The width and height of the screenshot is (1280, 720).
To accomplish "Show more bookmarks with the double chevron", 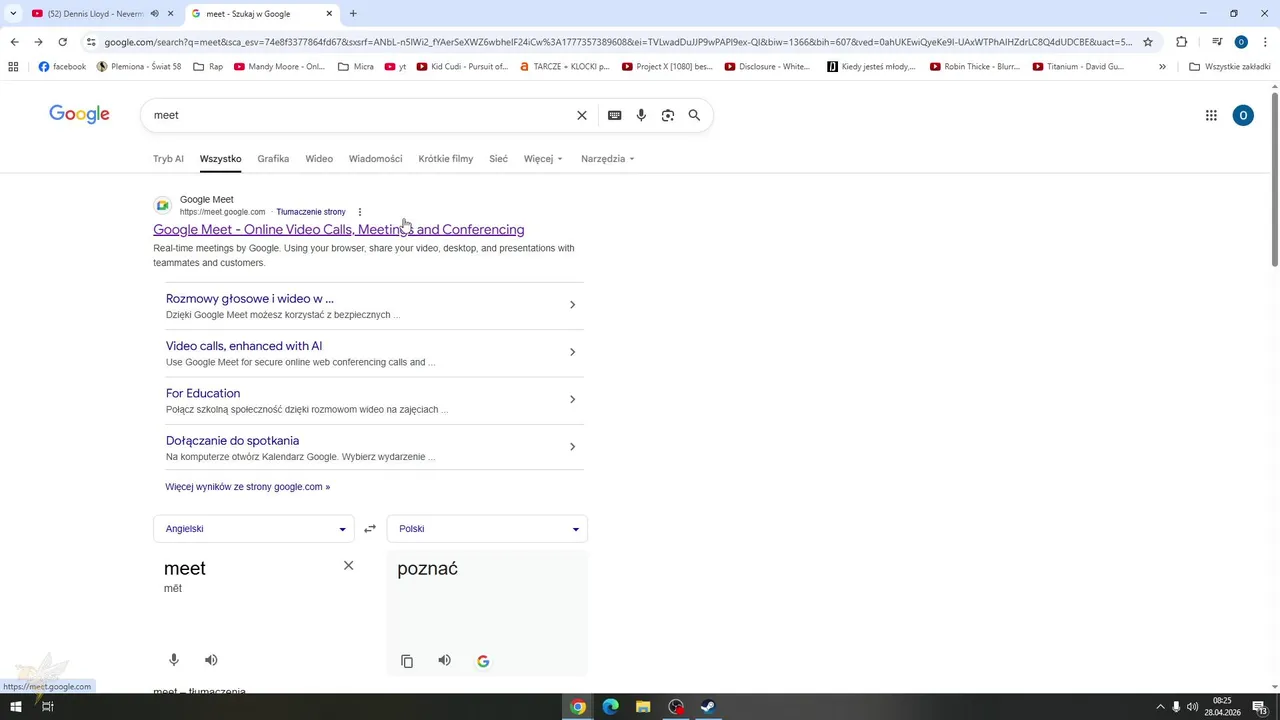I will tap(1162, 67).
